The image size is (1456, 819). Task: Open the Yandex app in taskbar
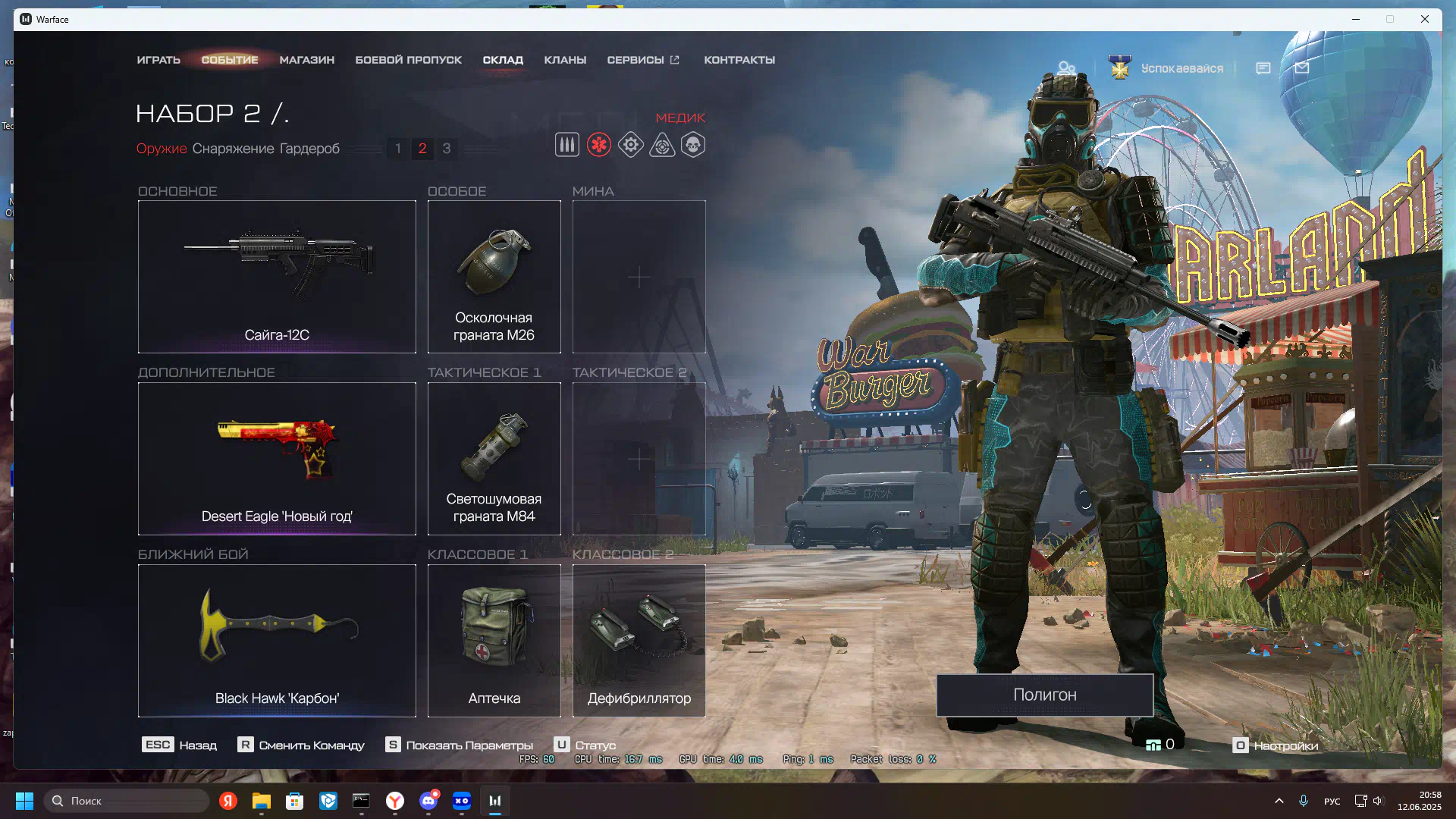coord(228,801)
